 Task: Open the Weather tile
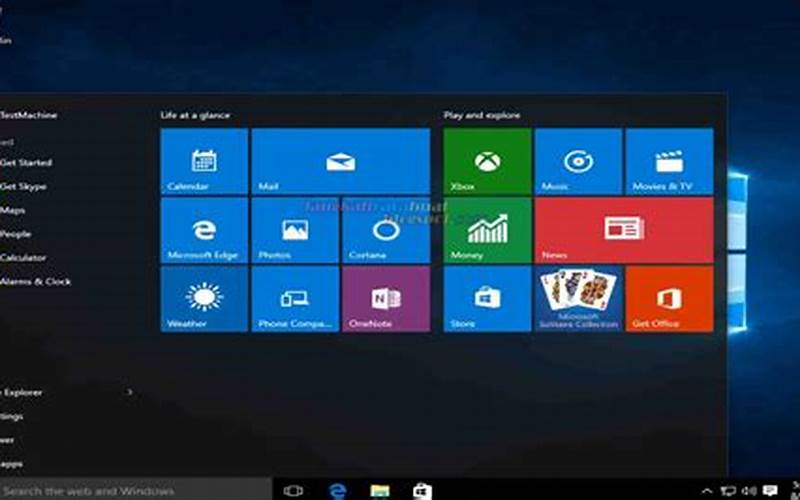pos(204,299)
